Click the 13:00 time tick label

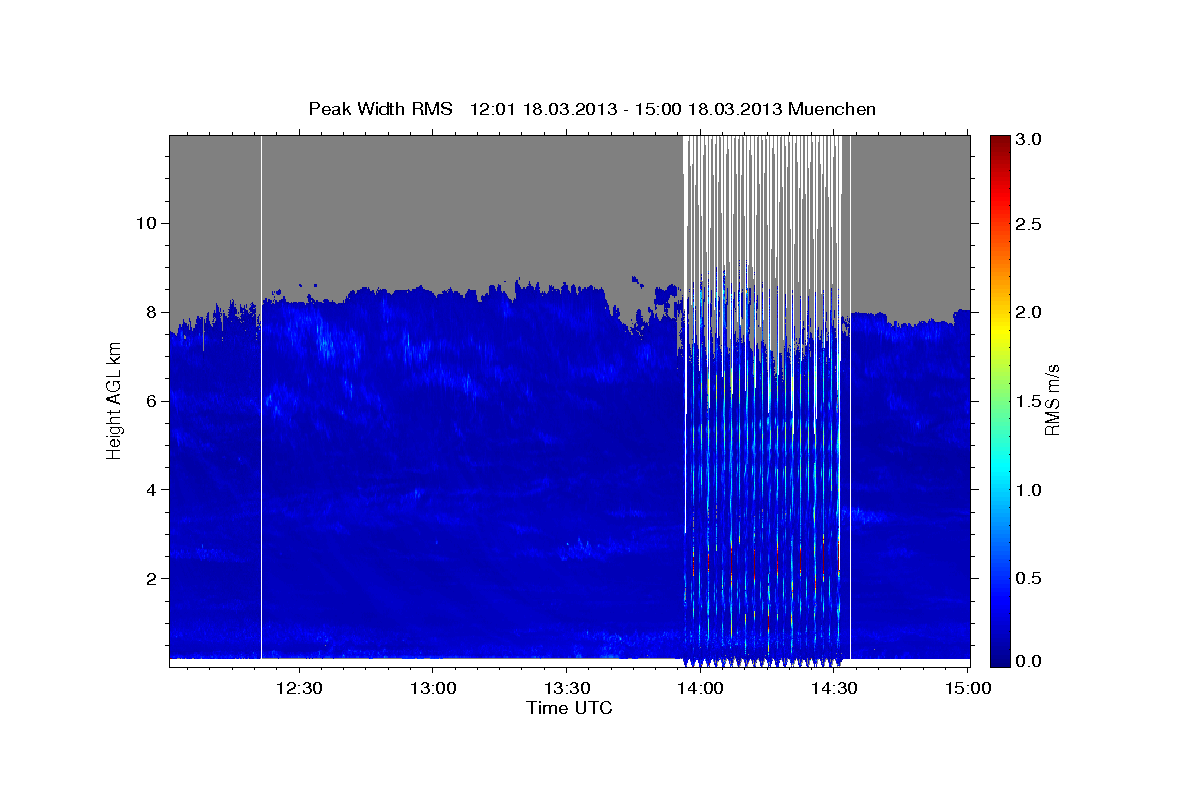(432, 688)
